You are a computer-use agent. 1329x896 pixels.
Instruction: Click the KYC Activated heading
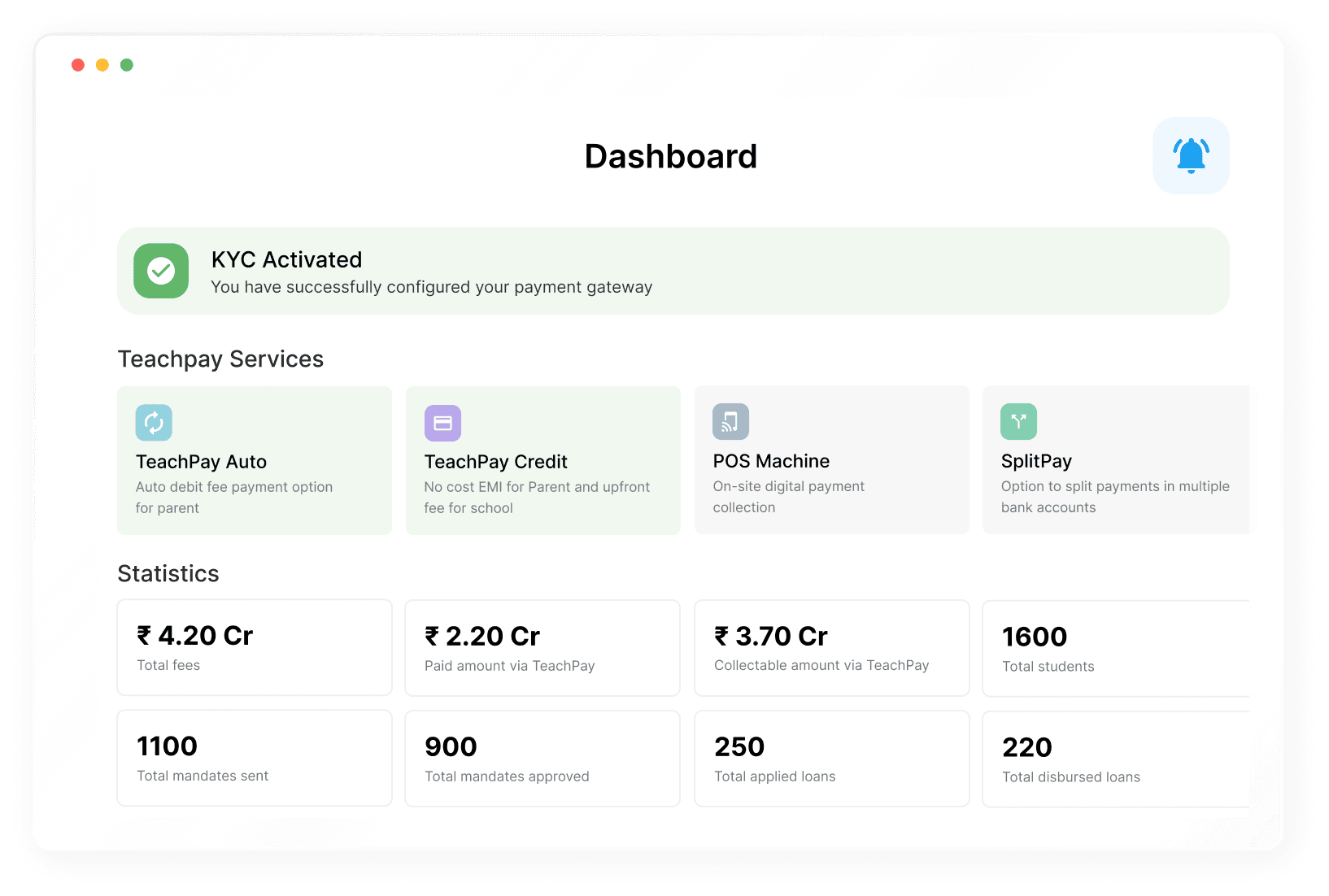[286, 259]
